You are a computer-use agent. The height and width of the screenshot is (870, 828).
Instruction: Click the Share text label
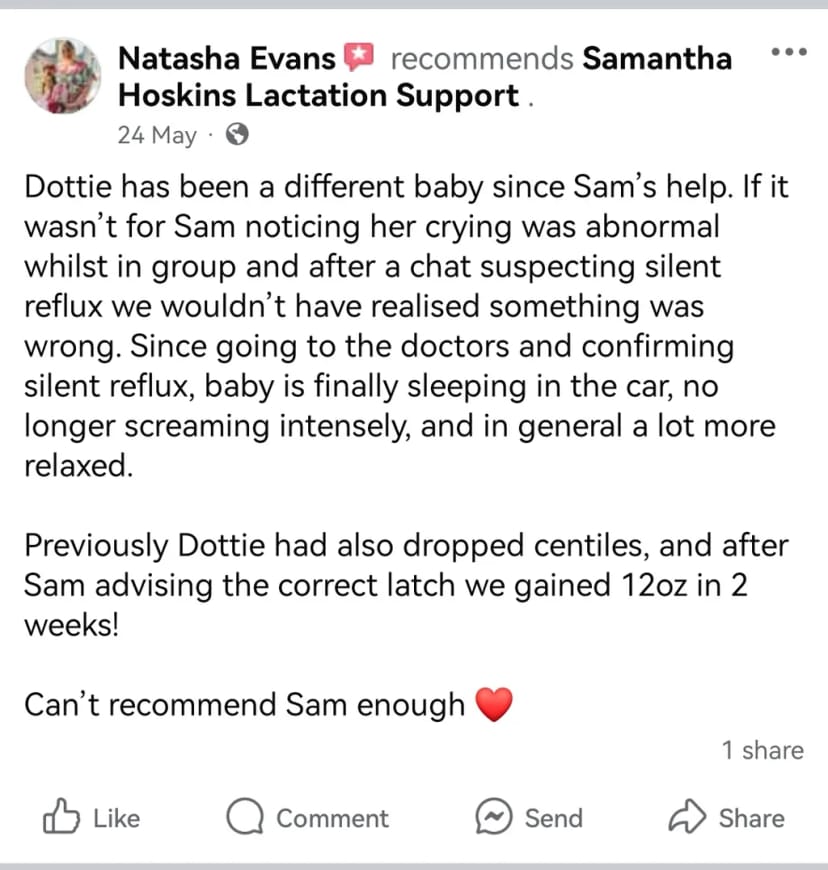(752, 818)
